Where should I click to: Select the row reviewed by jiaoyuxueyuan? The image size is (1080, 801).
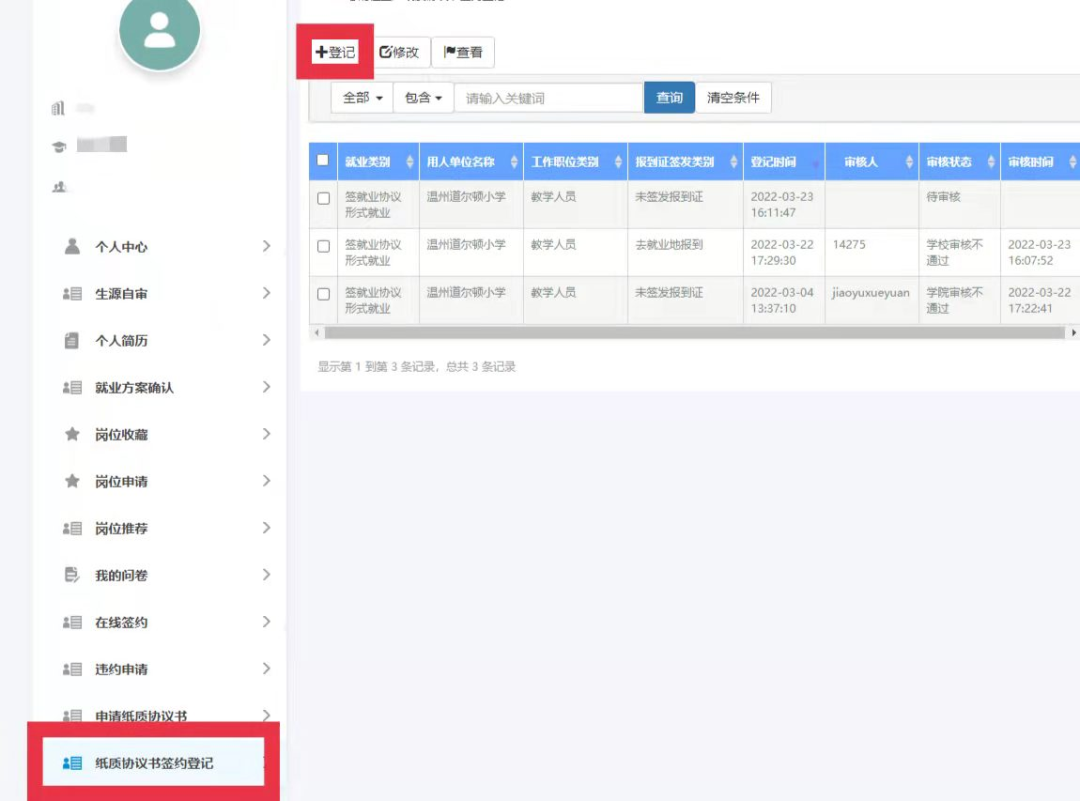click(323, 294)
